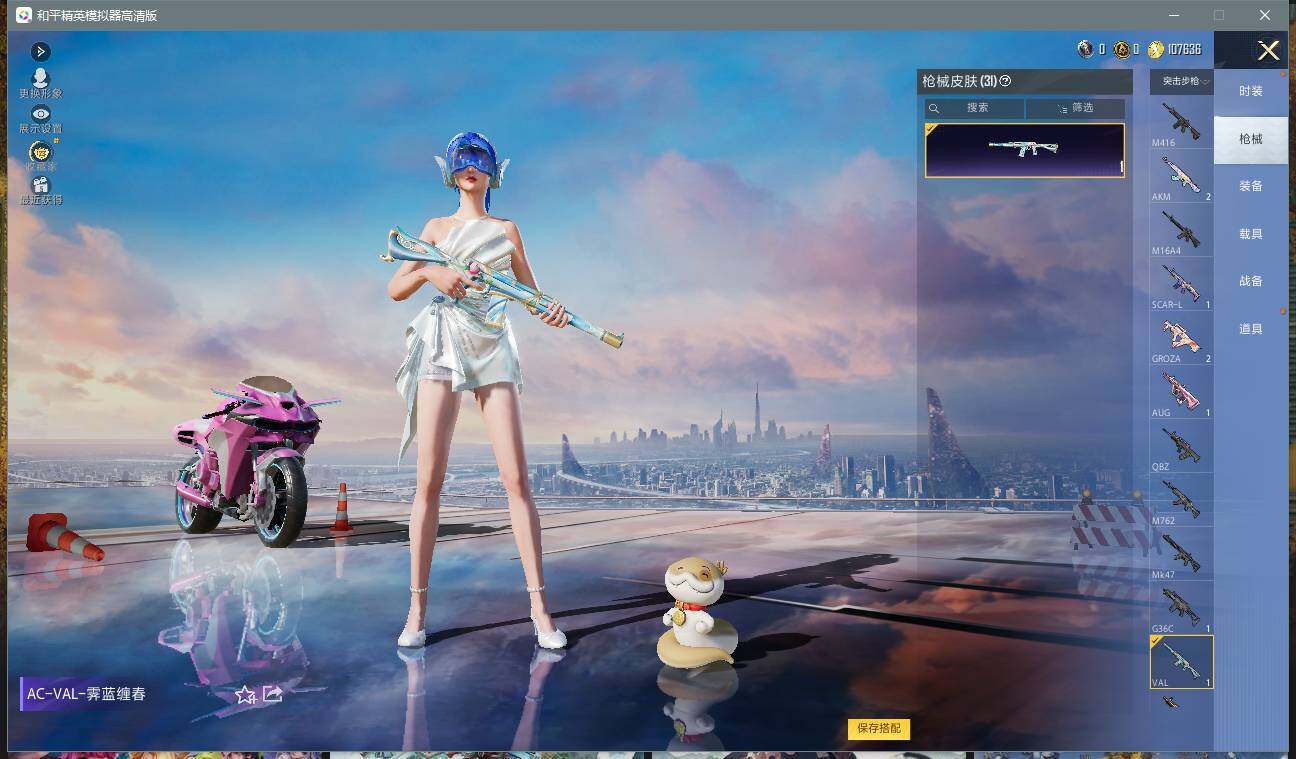Image resolution: width=1296 pixels, height=759 pixels.
Task: Select the AKM rifle icon
Action: (1181, 177)
